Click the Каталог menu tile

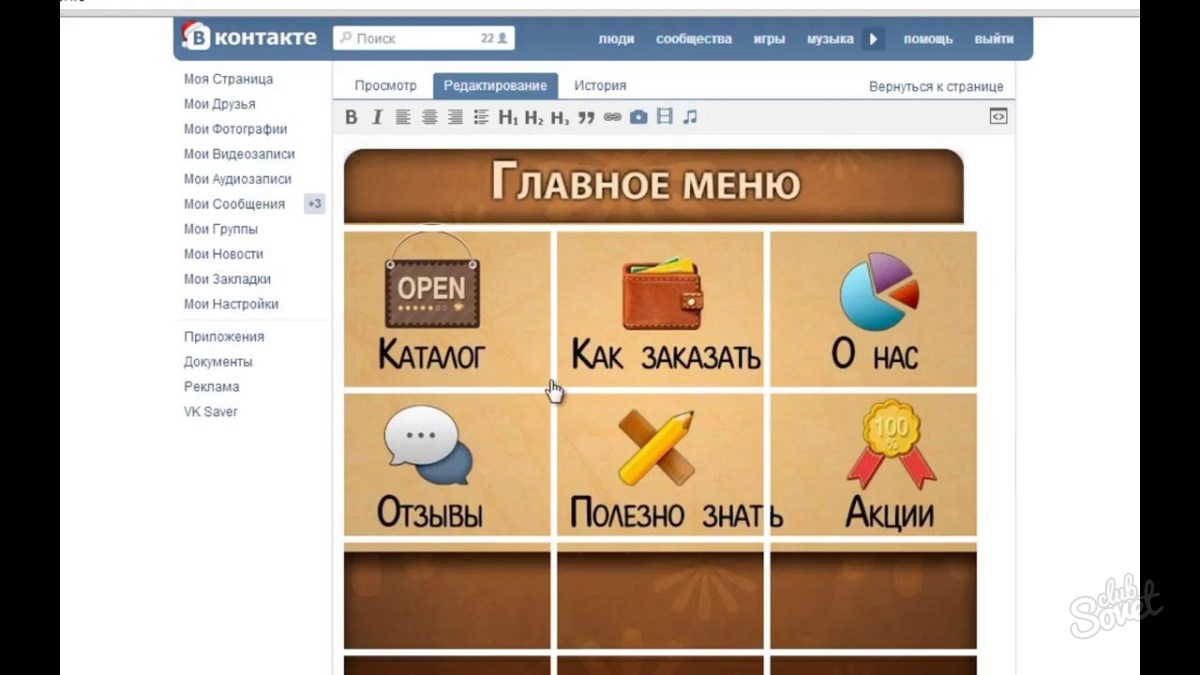[x=447, y=309]
